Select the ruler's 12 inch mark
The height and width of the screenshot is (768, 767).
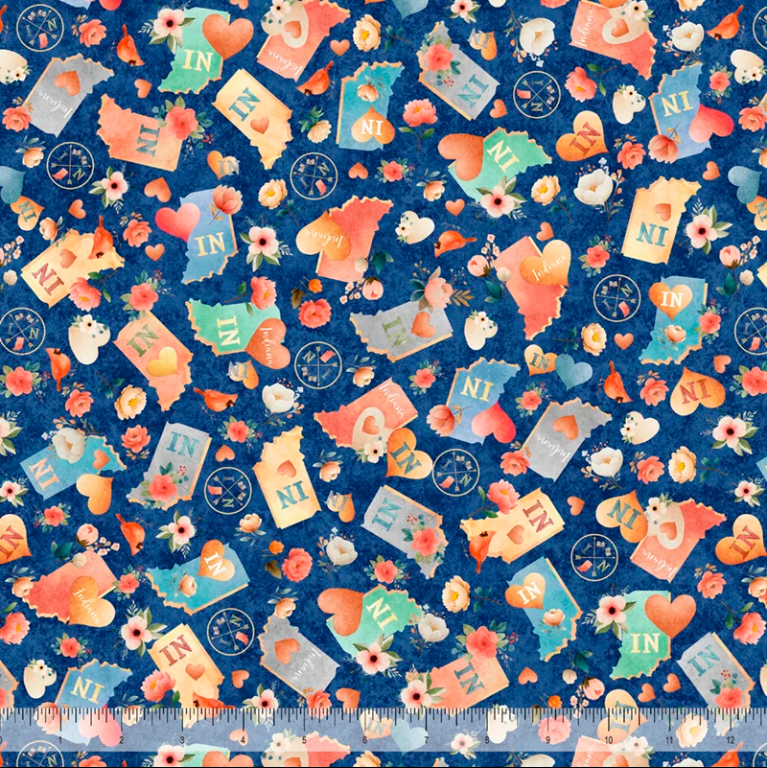click(x=733, y=740)
